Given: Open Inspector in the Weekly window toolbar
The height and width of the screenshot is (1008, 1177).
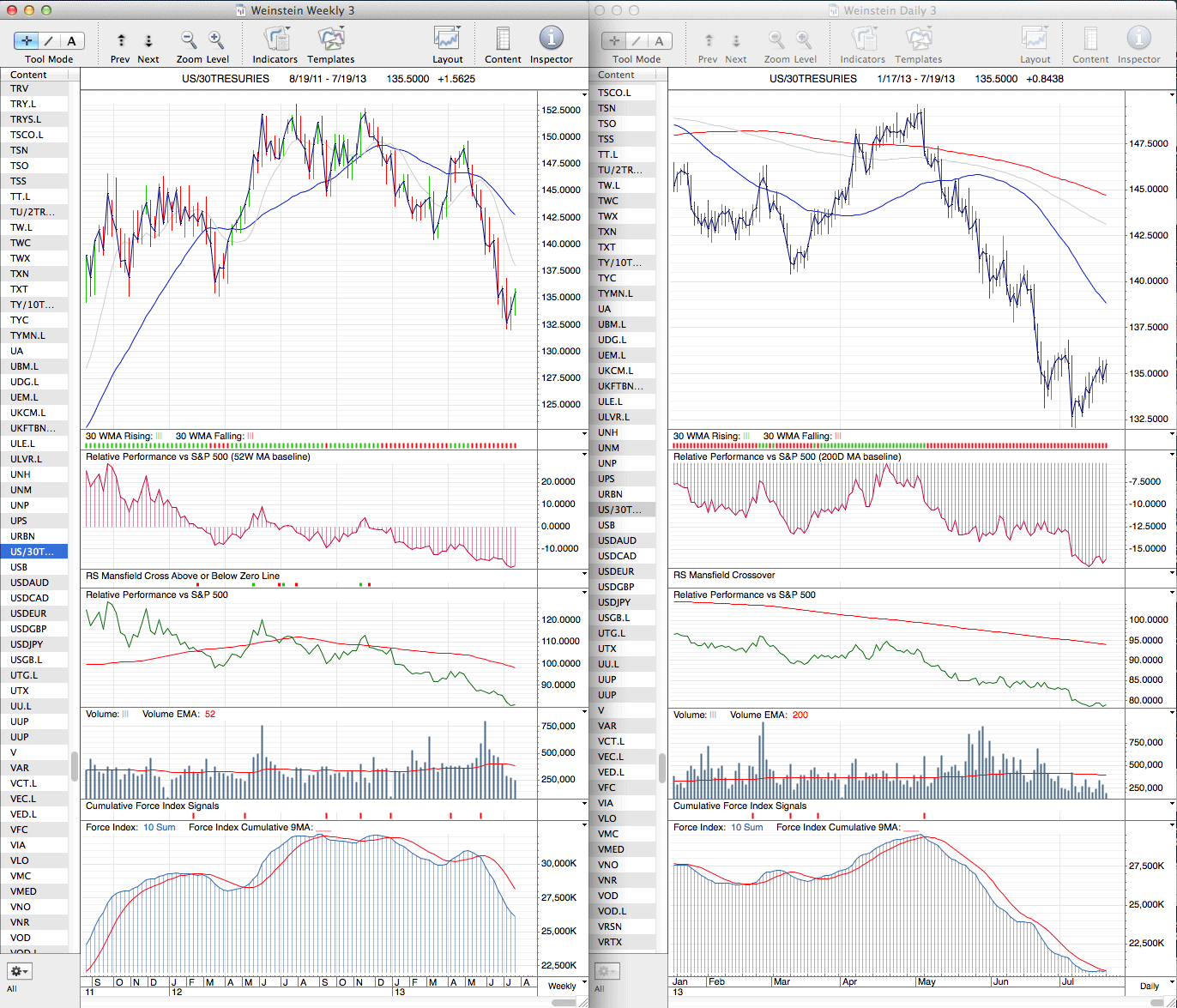Looking at the screenshot, I should pyautogui.click(x=551, y=39).
